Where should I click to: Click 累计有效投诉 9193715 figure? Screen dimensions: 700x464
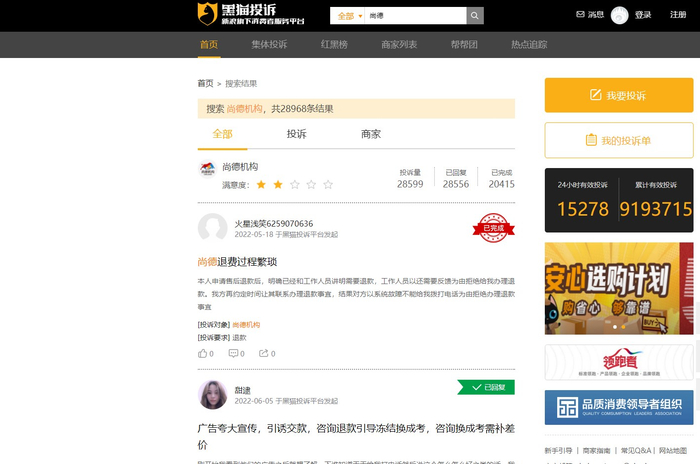pos(656,209)
